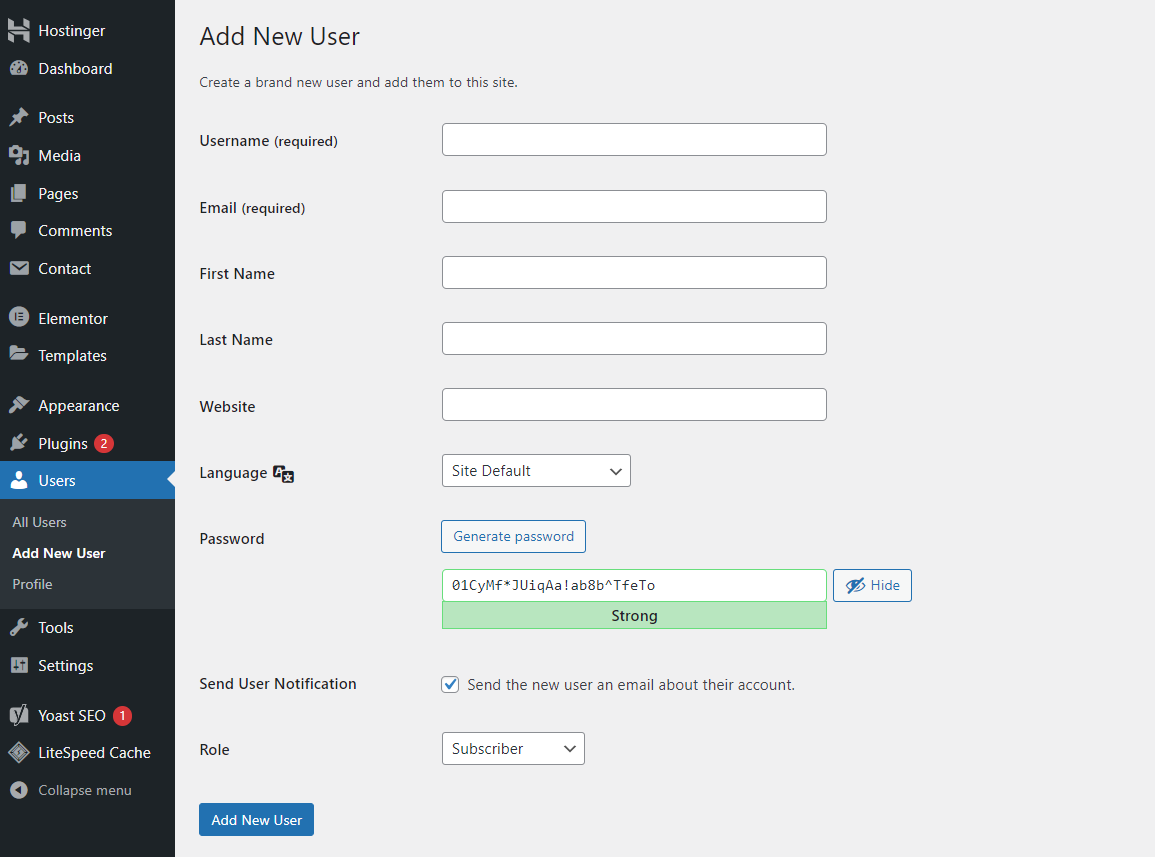Expand the Role Subscriber dropdown
The height and width of the screenshot is (857, 1155).
[x=513, y=749]
